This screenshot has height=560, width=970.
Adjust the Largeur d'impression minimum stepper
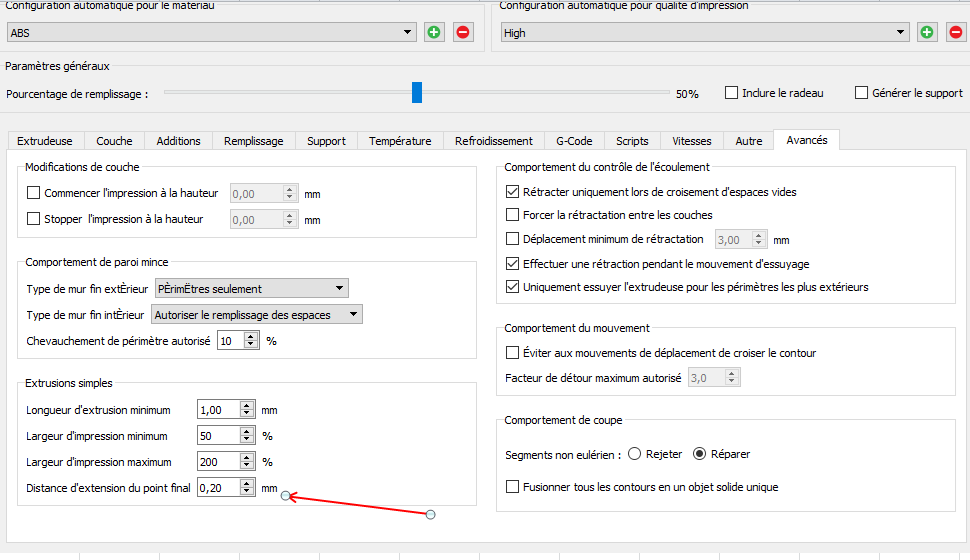(x=247, y=436)
